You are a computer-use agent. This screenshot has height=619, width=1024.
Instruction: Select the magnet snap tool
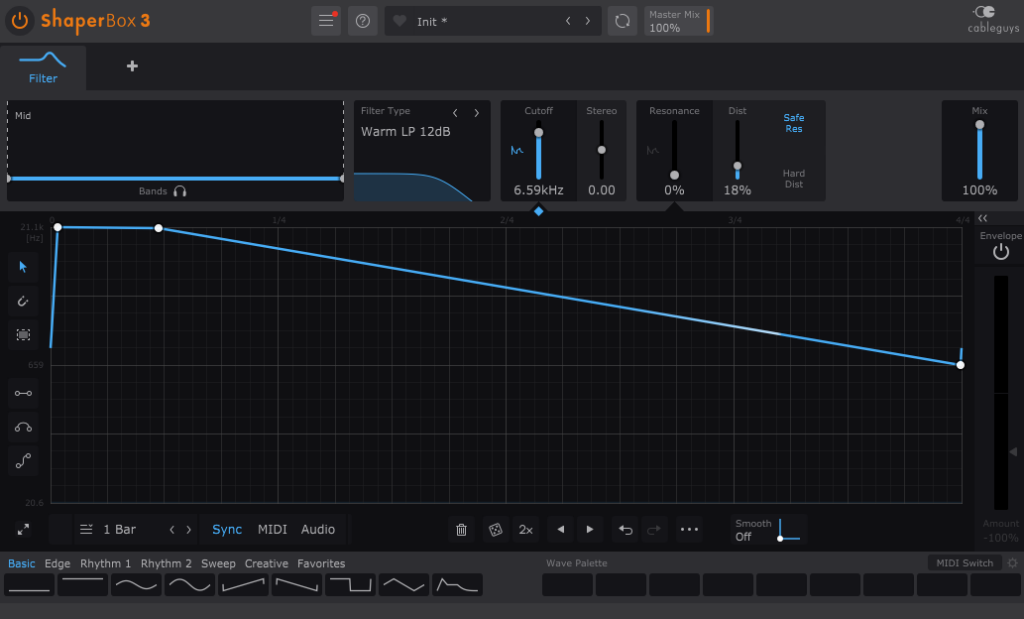(x=23, y=300)
